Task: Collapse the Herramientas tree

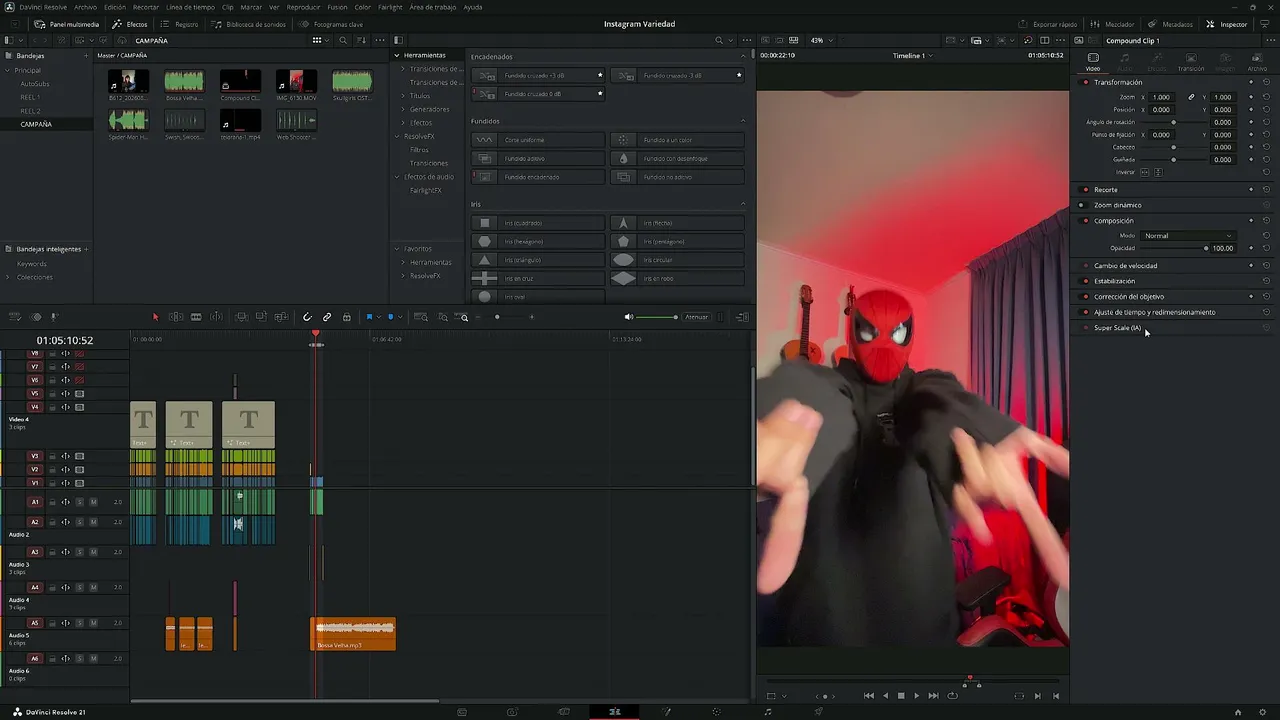Action: (397, 55)
